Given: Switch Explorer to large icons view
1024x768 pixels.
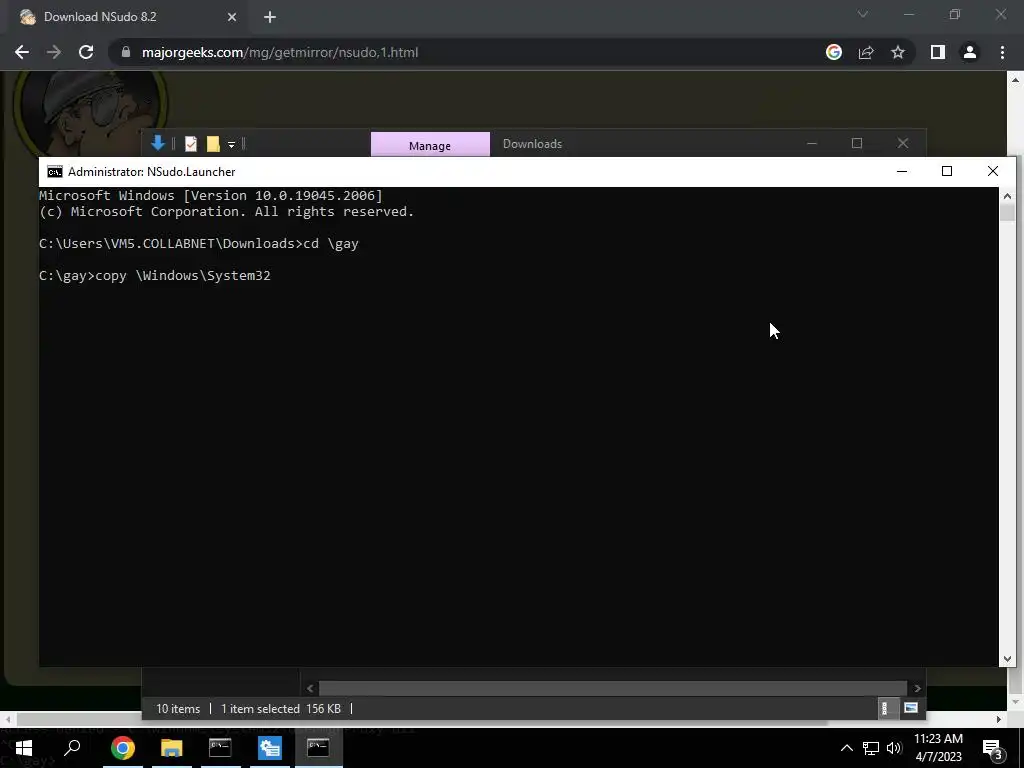Looking at the screenshot, I should point(910,708).
